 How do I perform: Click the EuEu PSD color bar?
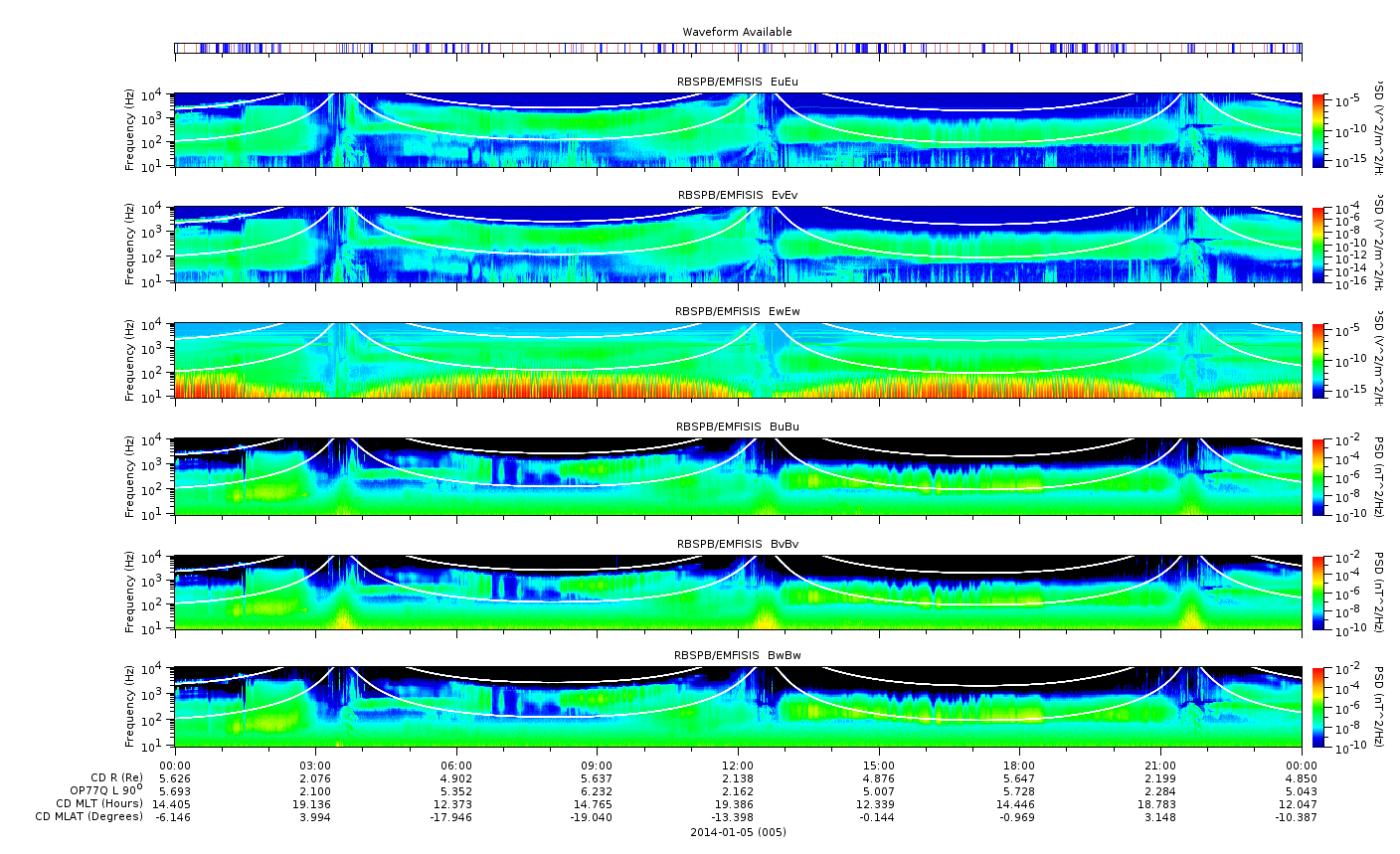(1318, 130)
